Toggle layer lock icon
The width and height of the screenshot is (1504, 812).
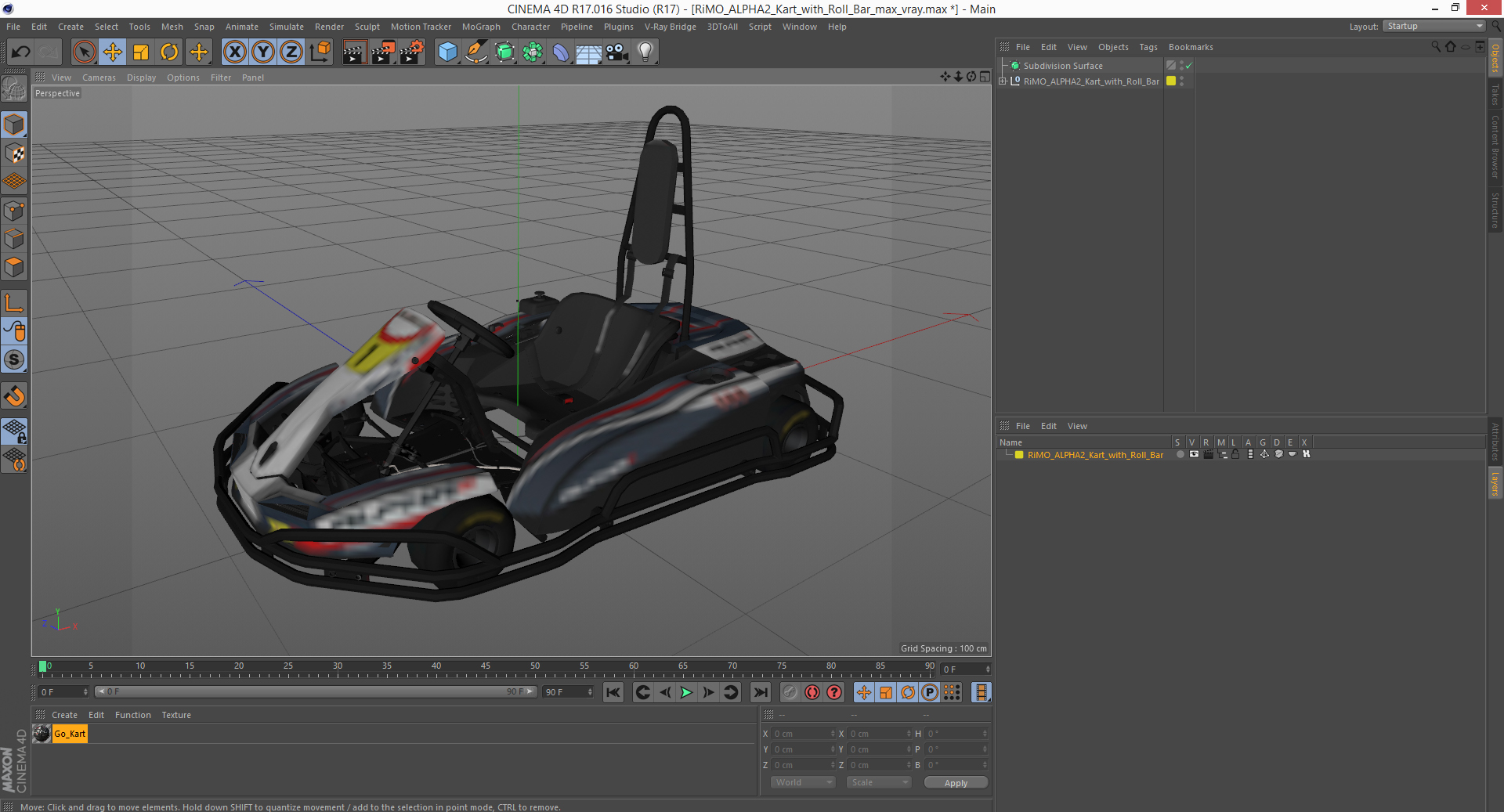click(x=1235, y=454)
